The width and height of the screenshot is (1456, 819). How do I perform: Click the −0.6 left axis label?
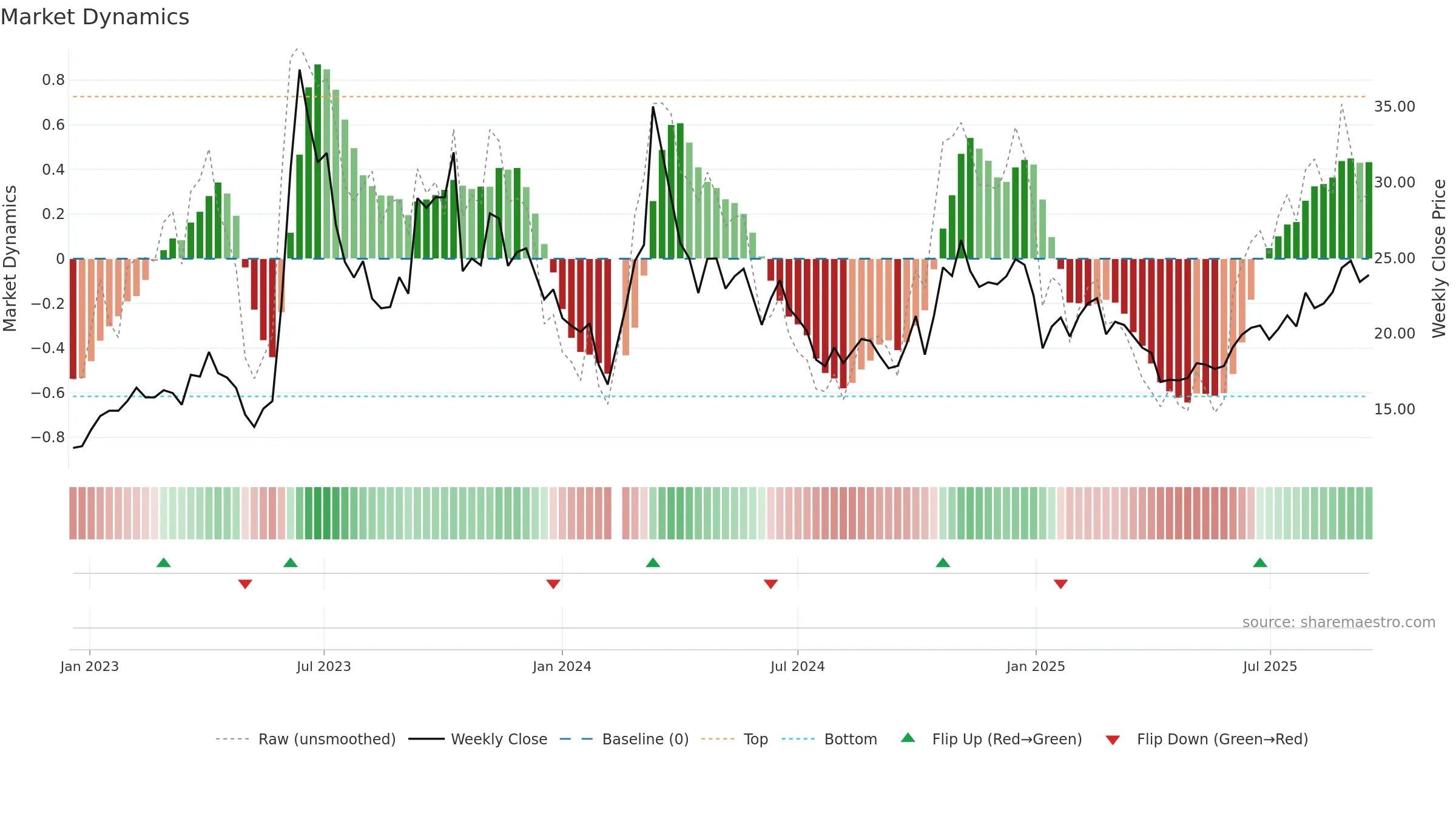47,393
